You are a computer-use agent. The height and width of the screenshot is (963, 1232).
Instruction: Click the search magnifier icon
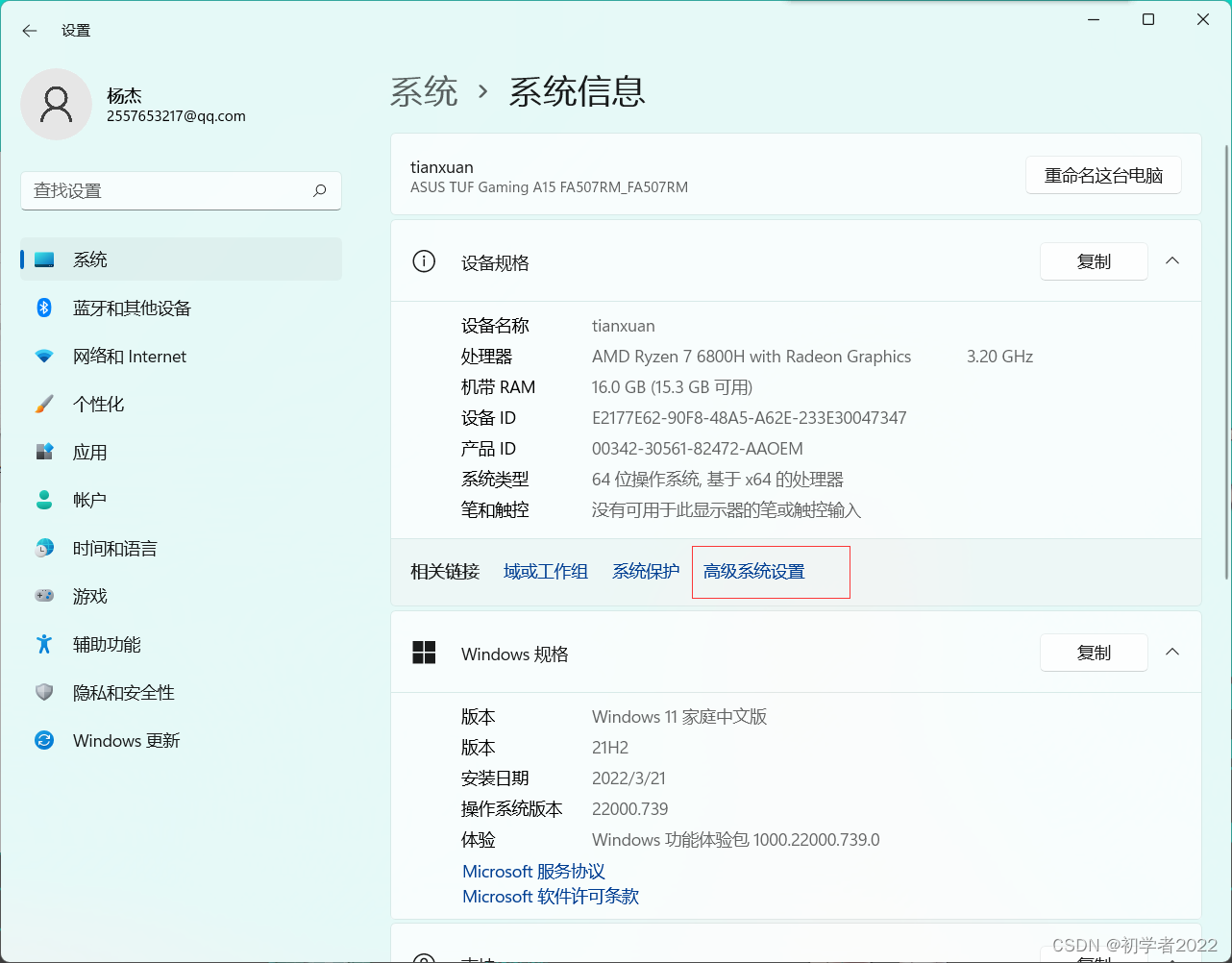pos(320,190)
